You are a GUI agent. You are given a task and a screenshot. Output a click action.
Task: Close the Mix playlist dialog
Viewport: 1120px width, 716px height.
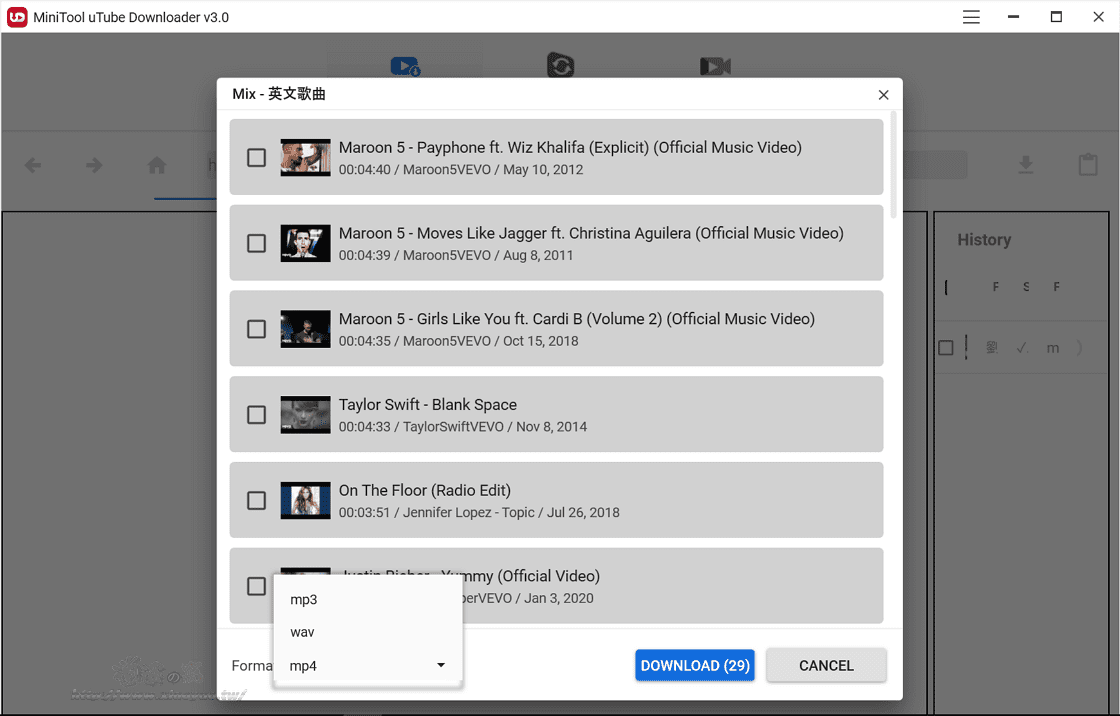coord(884,95)
